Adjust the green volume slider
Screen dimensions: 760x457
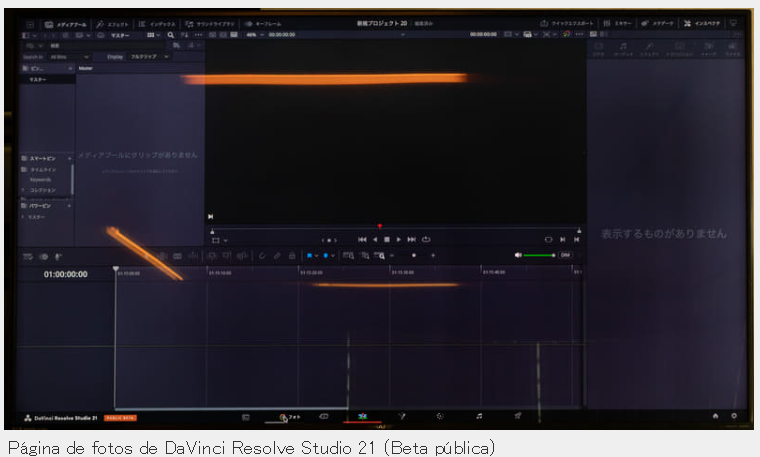(539, 255)
